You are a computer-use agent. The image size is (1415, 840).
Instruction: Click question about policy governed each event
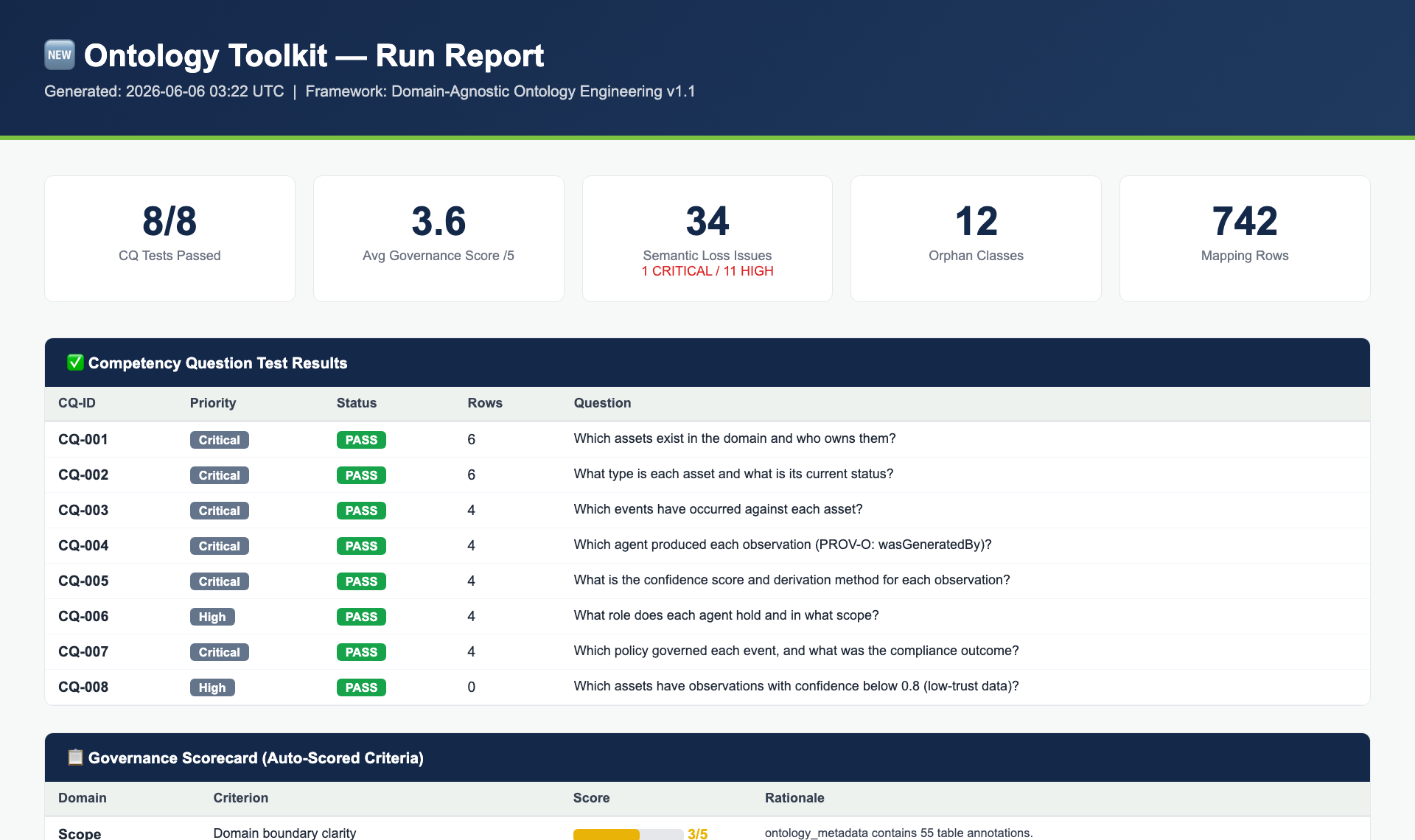tap(796, 651)
